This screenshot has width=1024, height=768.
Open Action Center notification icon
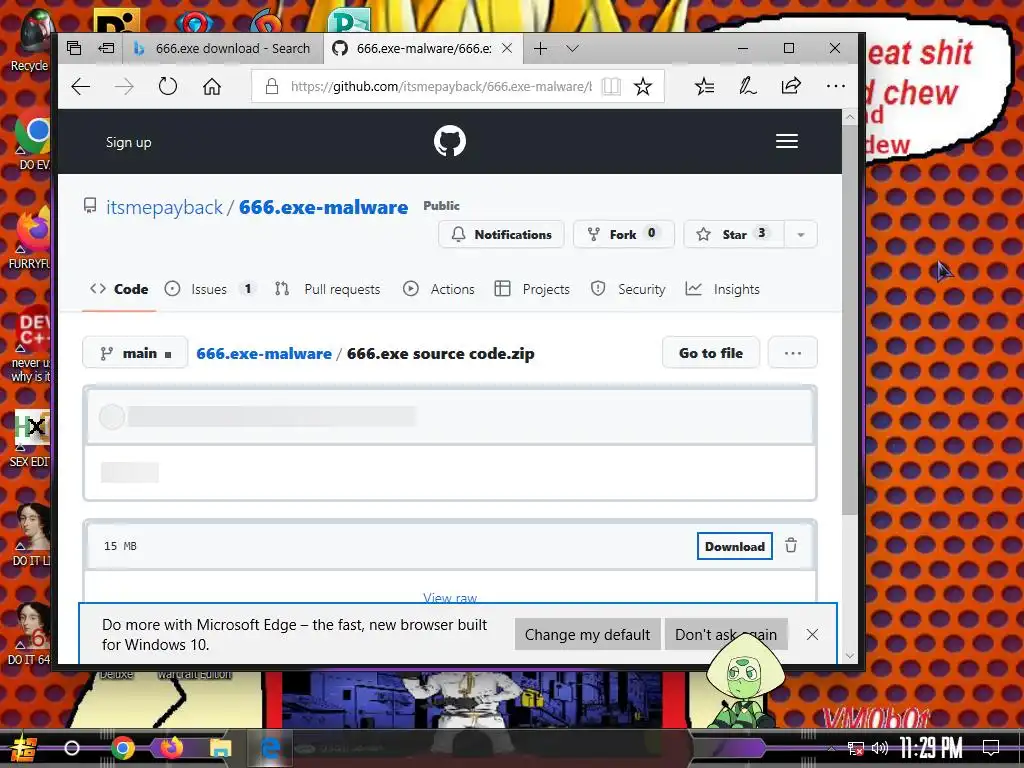click(x=991, y=748)
